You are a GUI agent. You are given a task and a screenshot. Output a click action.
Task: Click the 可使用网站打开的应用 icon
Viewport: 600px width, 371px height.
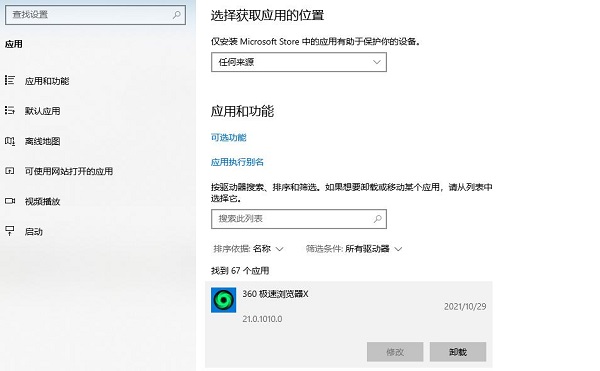click(x=10, y=171)
